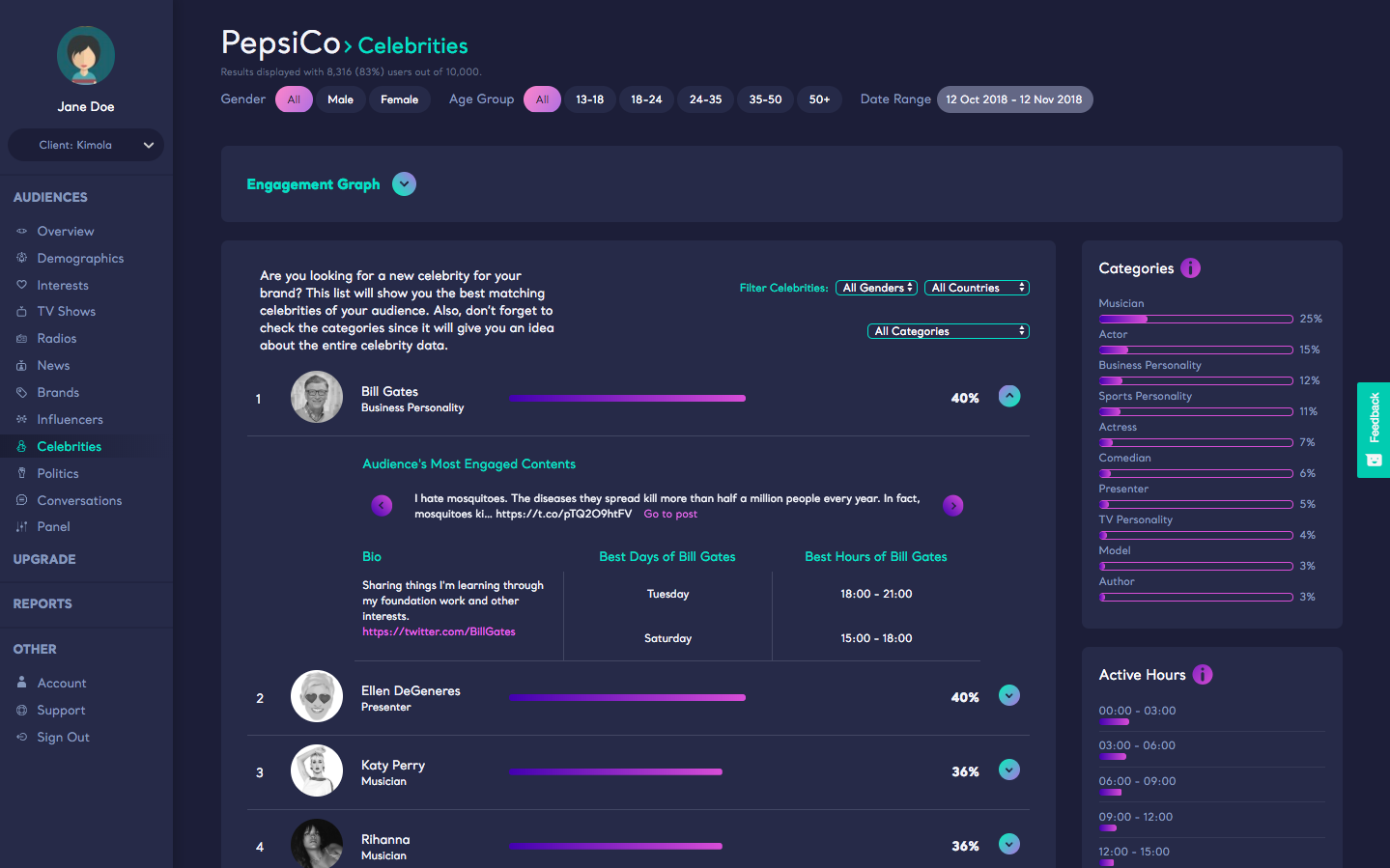Click Katy Perry profile photo
The height and width of the screenshot is (868, 1390).
click(317, 770)
